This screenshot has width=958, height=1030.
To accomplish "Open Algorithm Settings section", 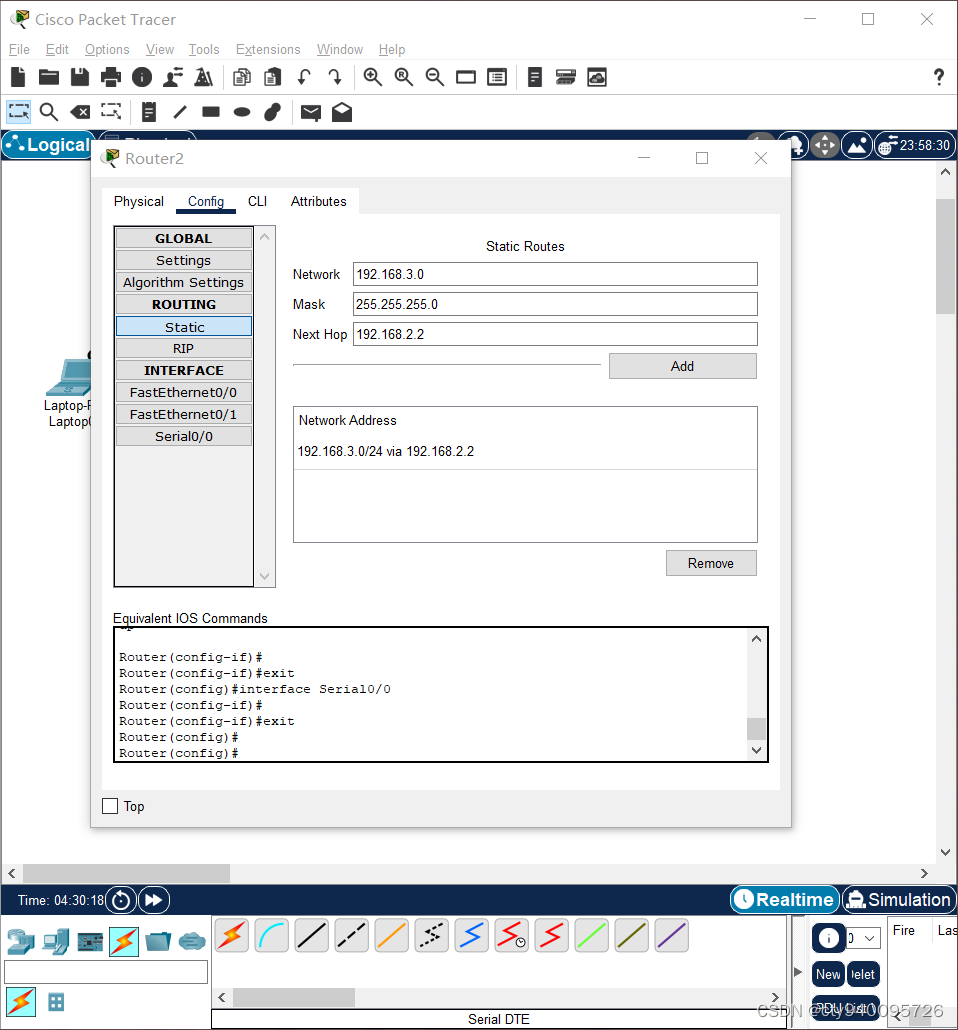I will tap(184, 282).
